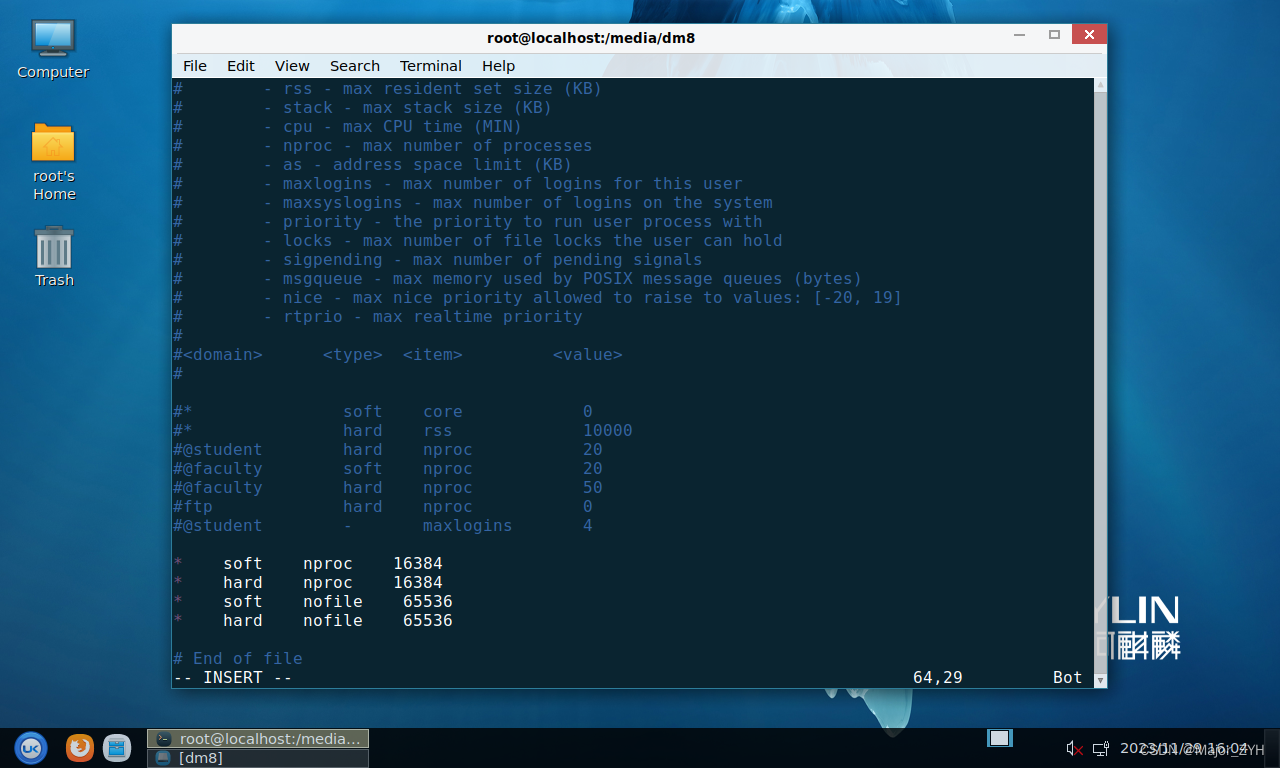Click the '64,29' cursor position indicator

(x=938, y=677)
